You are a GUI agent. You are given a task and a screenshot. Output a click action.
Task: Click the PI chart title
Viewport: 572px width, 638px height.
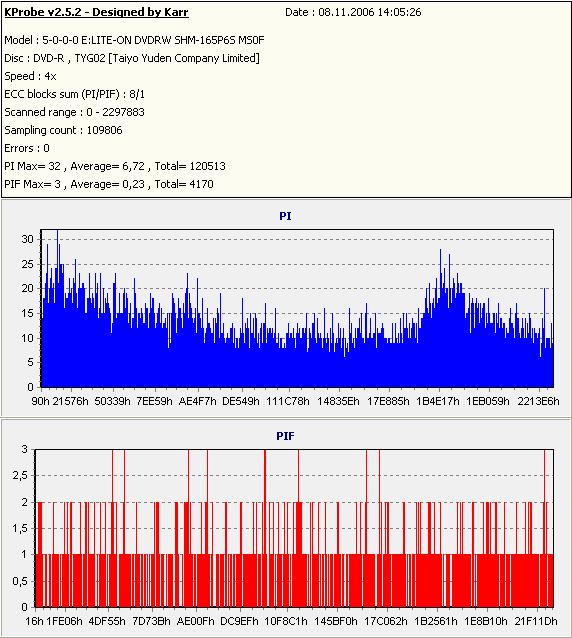tap(285, 216)
